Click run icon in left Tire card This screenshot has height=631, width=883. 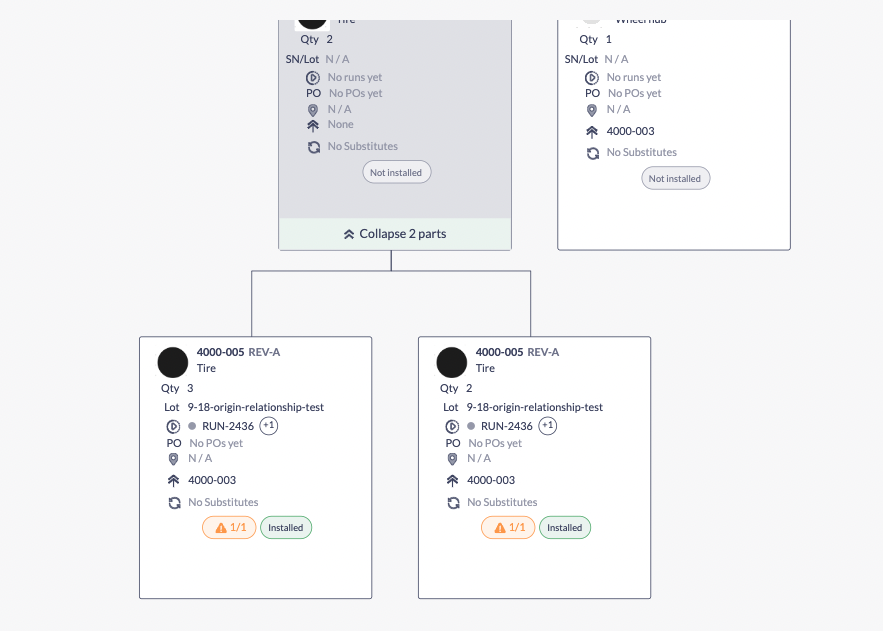pyautogui.click(x=173, y=426)
